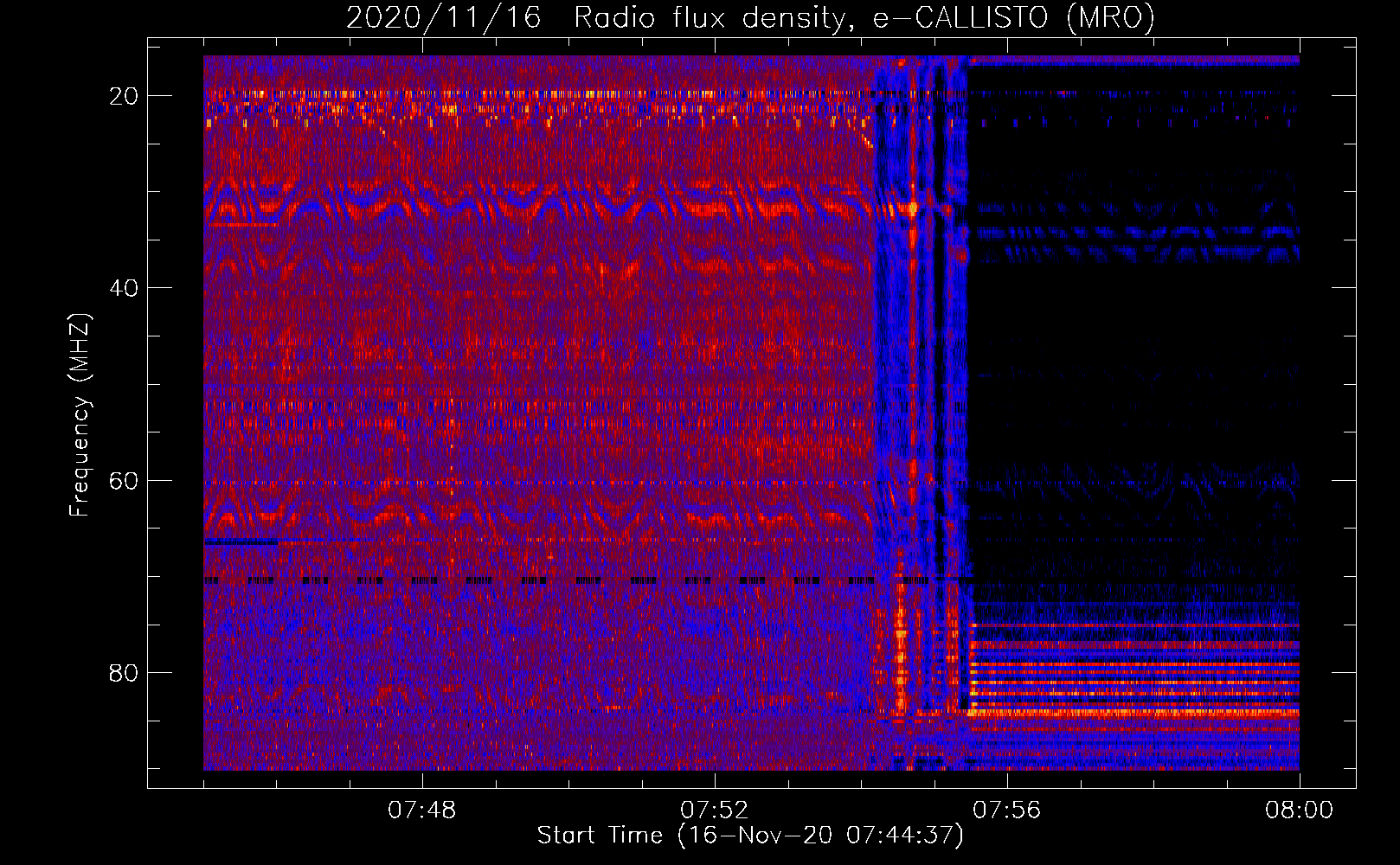
Task: Click the "40" frequency tick label
Action: click(125, 288)
